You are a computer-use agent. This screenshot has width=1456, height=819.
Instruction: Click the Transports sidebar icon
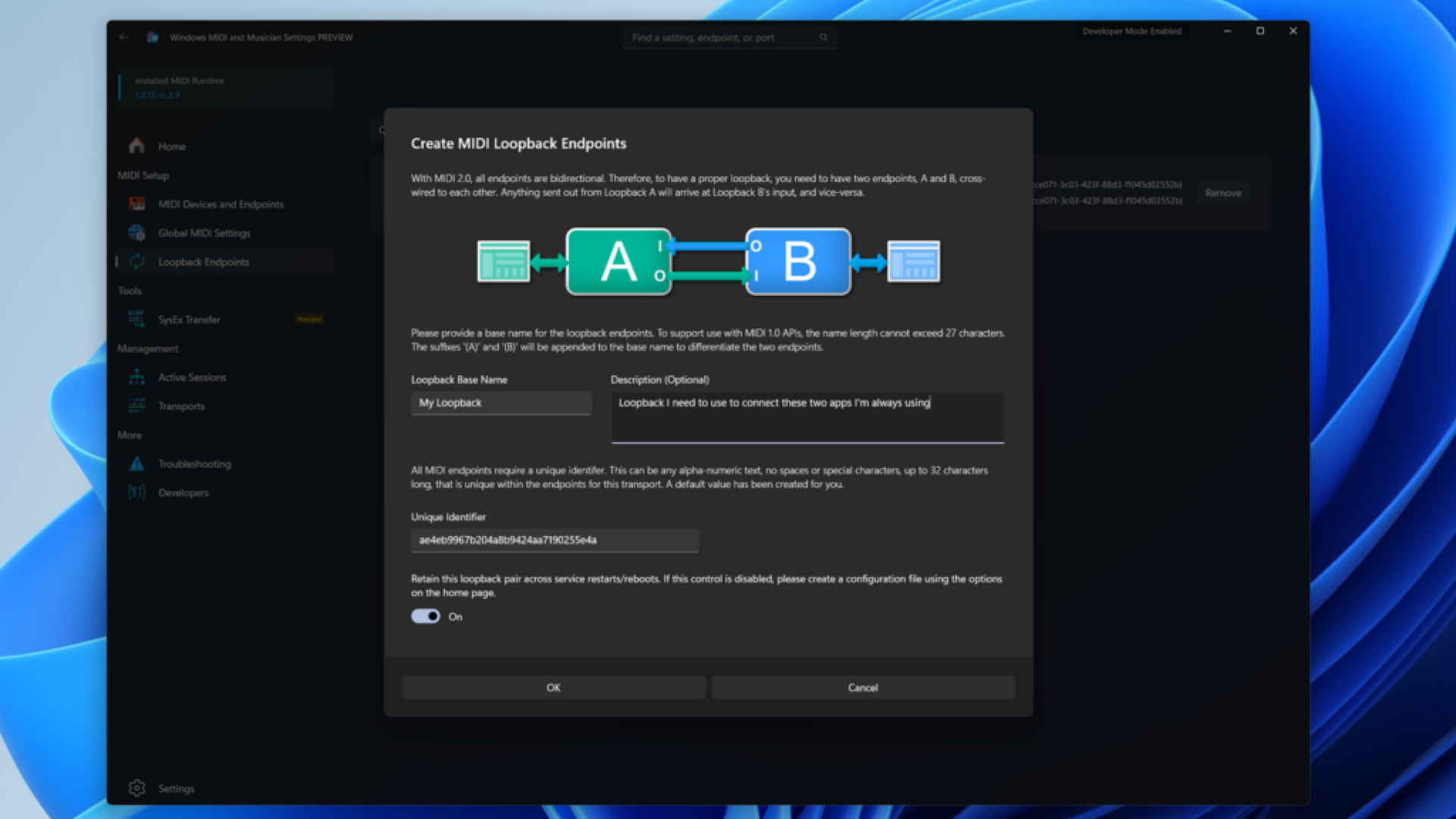click(136, 406)
